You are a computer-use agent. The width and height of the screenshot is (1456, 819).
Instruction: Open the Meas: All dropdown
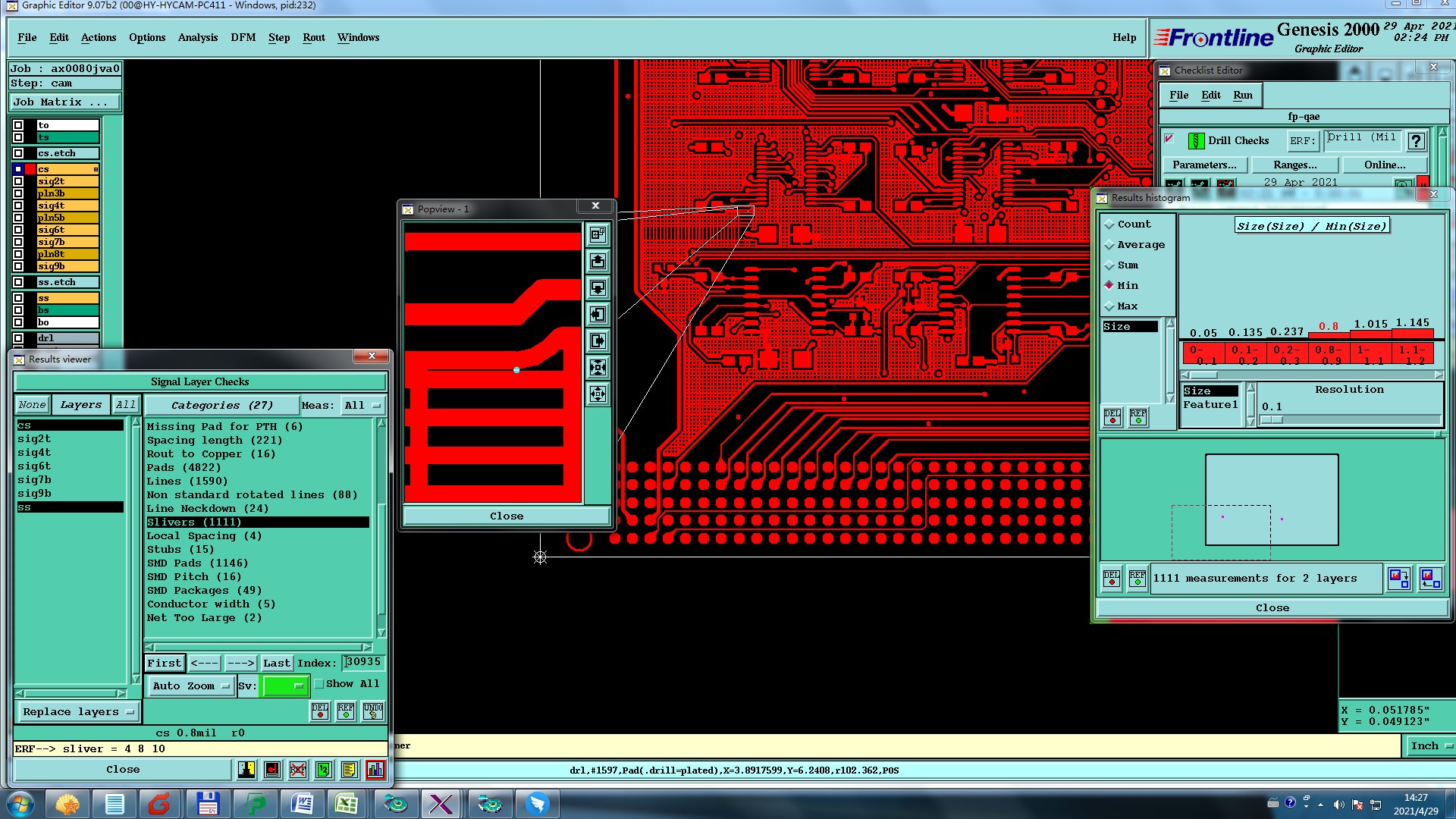click(x=362, y=406)
